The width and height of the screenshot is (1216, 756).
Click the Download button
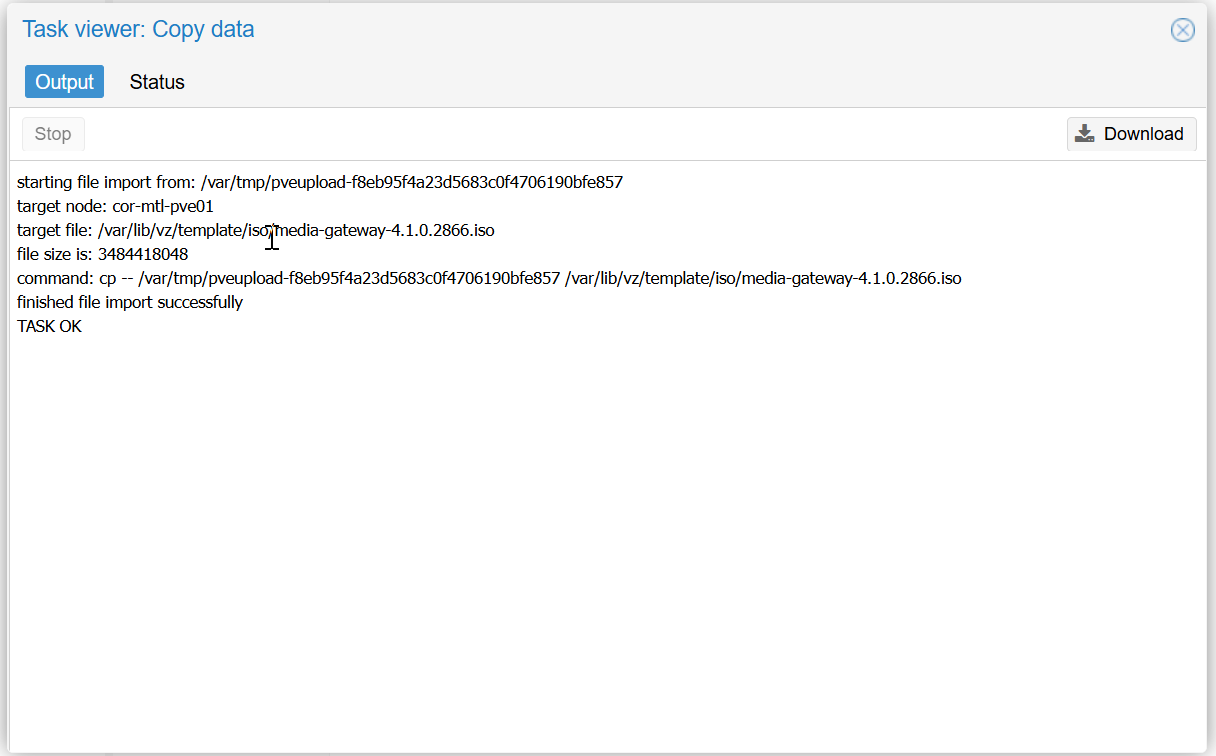(1131, 134)
